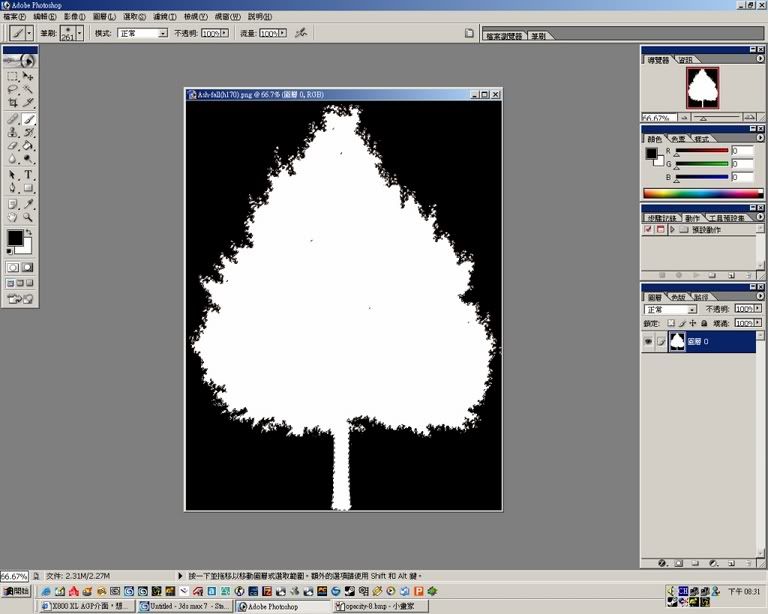Select the Path Selection arrow tool
The image size is (768, 614).
(x=13, y=175)
